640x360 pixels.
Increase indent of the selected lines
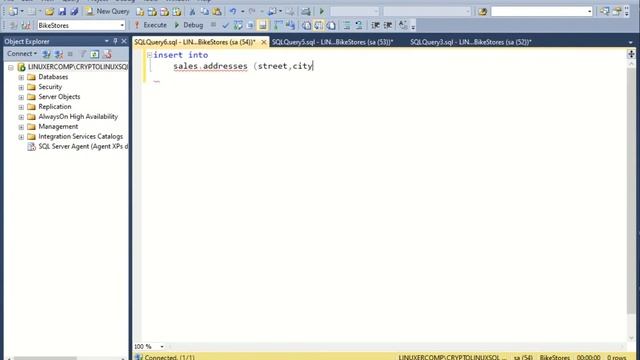[388, 25]
